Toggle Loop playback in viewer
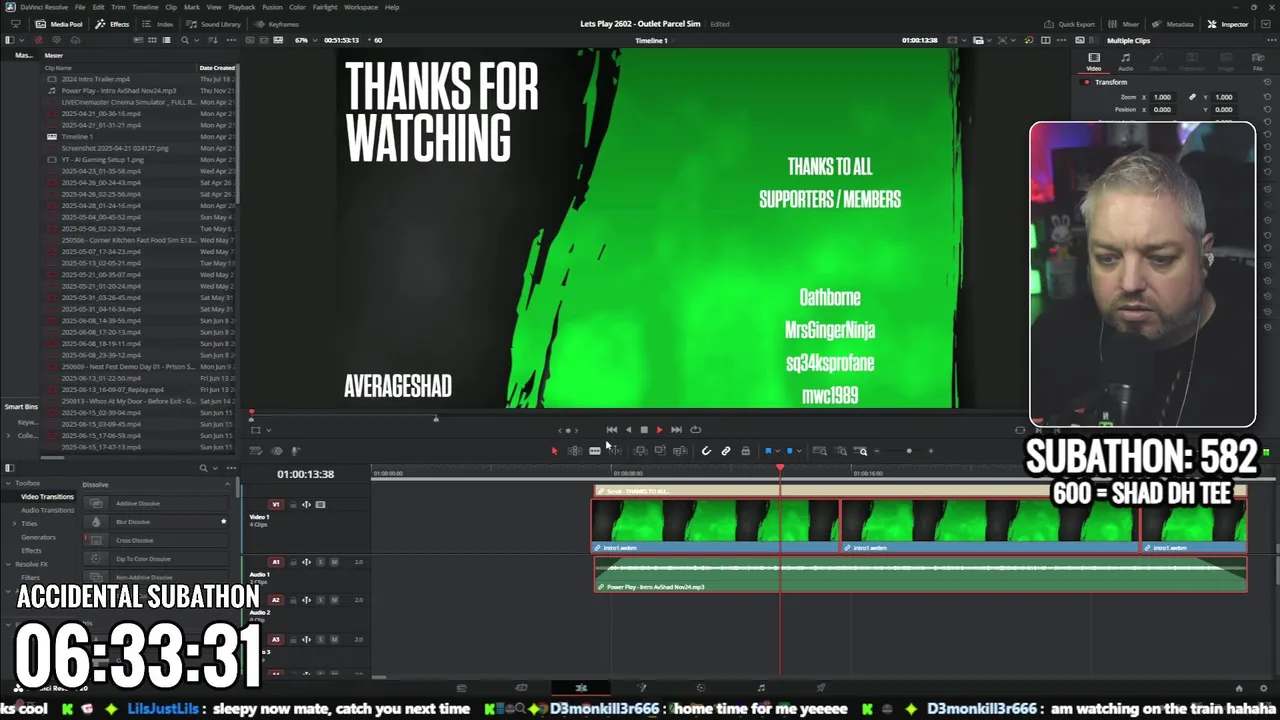The height and width of the screenshot is (720, 1280). pyautogui.click(x=695, y=430)
